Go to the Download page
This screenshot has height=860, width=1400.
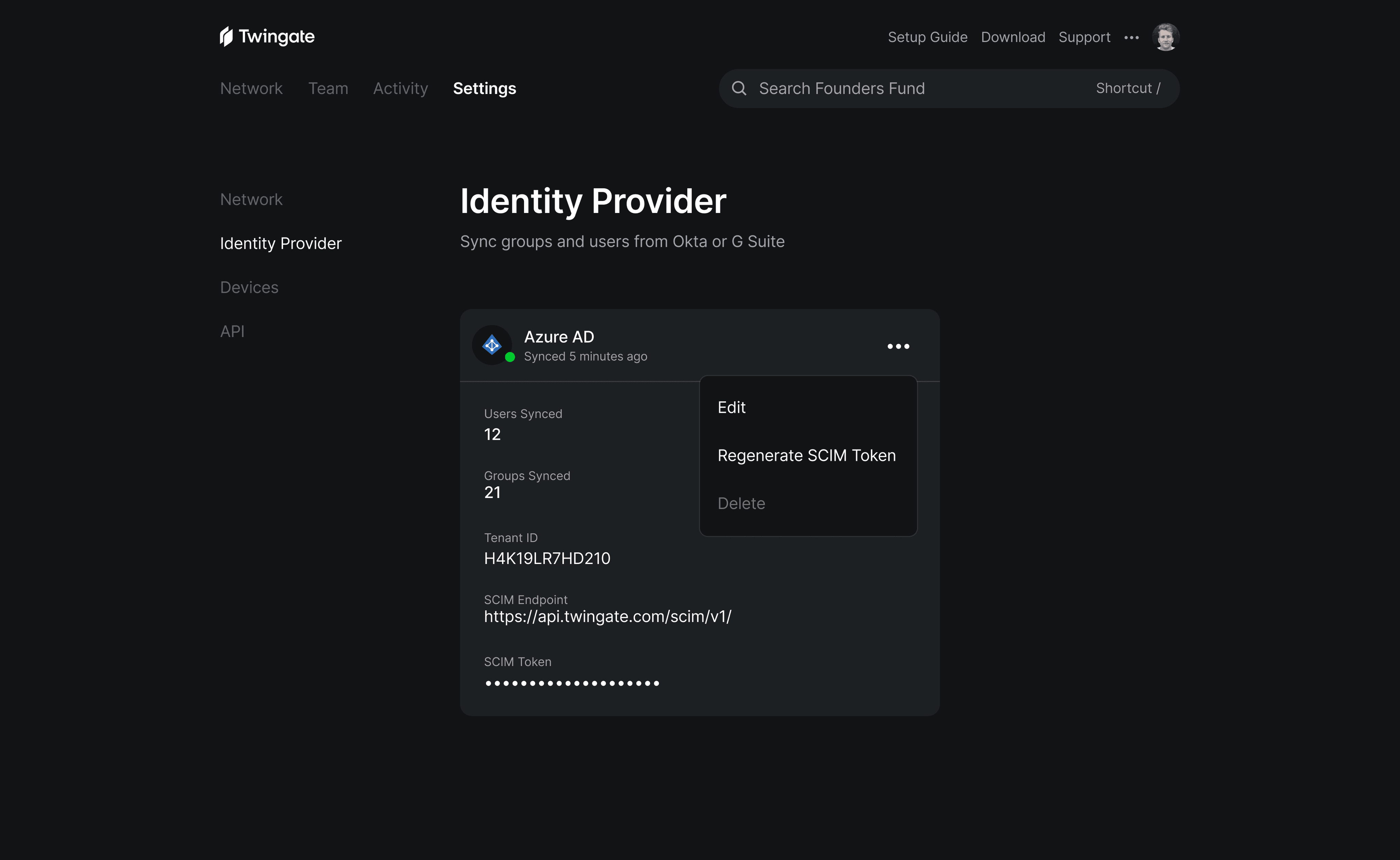click(x=1013, y=37)
